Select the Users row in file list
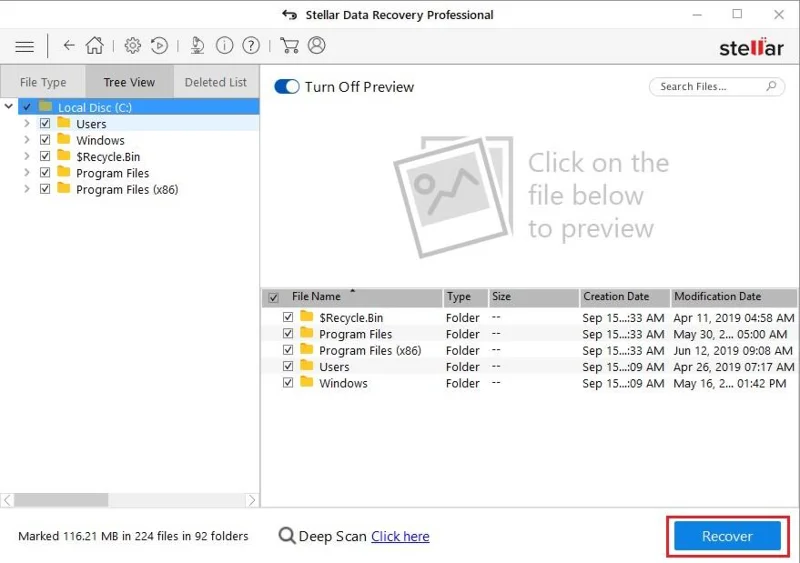 (529, 366)
